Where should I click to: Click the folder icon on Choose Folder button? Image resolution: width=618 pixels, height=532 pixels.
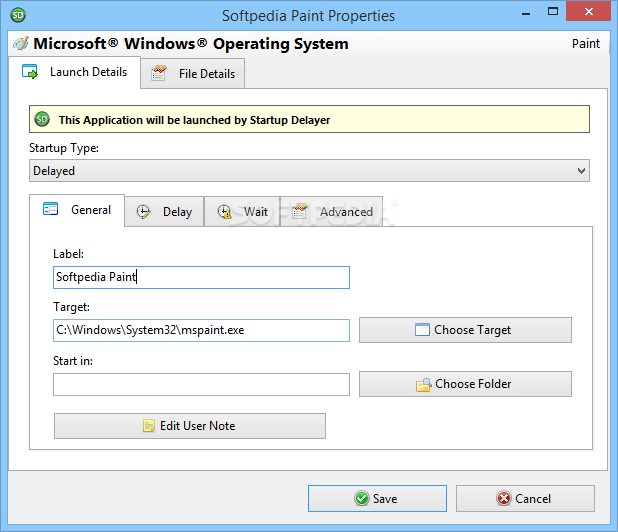click(424, 385)
